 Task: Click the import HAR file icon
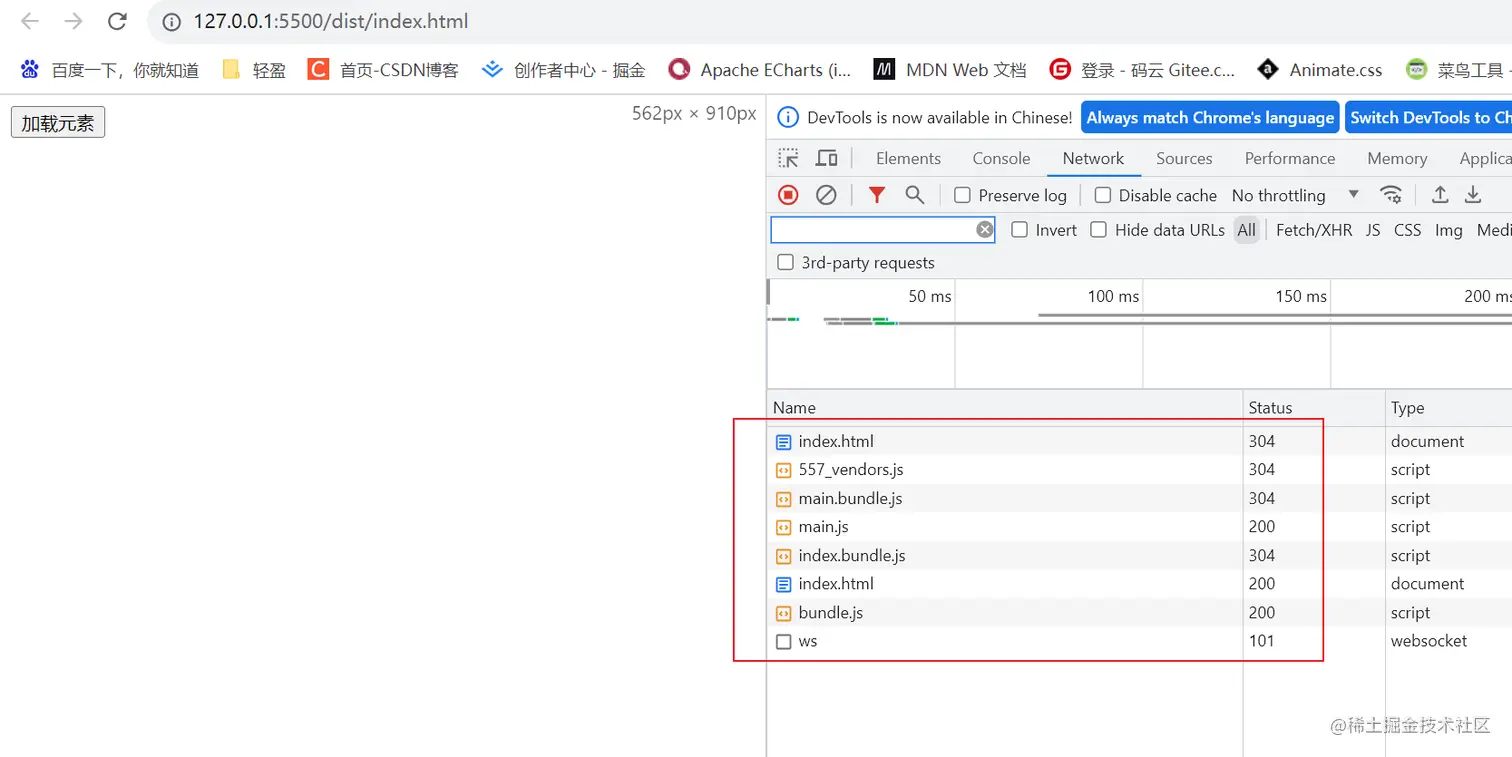(x=1440, y=195)
